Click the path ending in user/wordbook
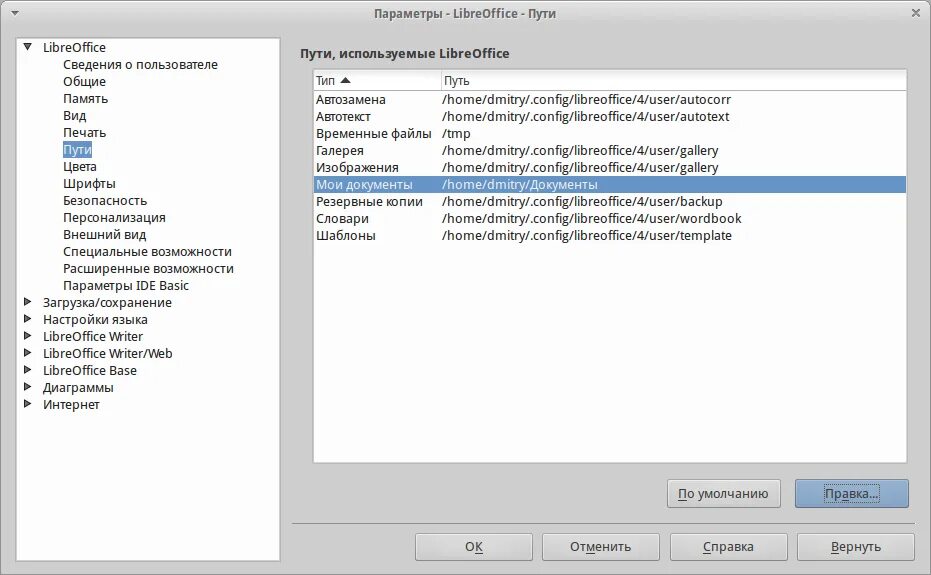Image resolution: width=931 pixels, height=575 pixels. [x=591, y=219]
